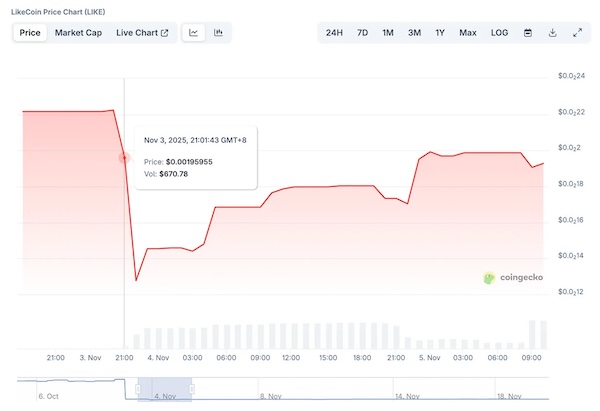Select the Price tab
The width and height of the screenshot is (600, 411).
30,32
